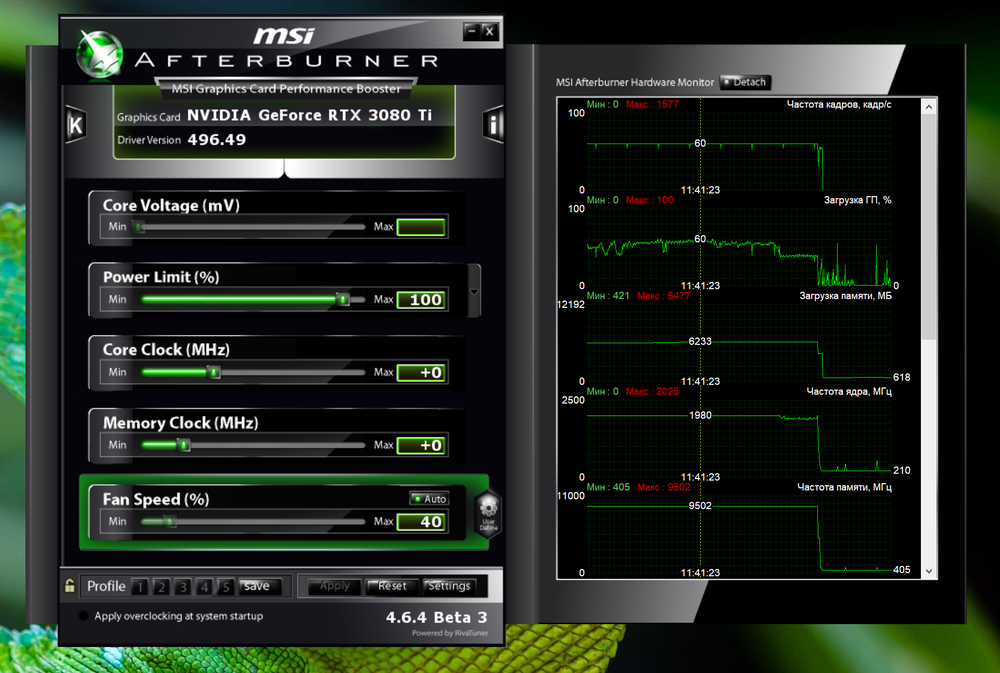Viewport: 1000px width, 673px height.
Task: Select profile slot 4
Action: point(204,586)
